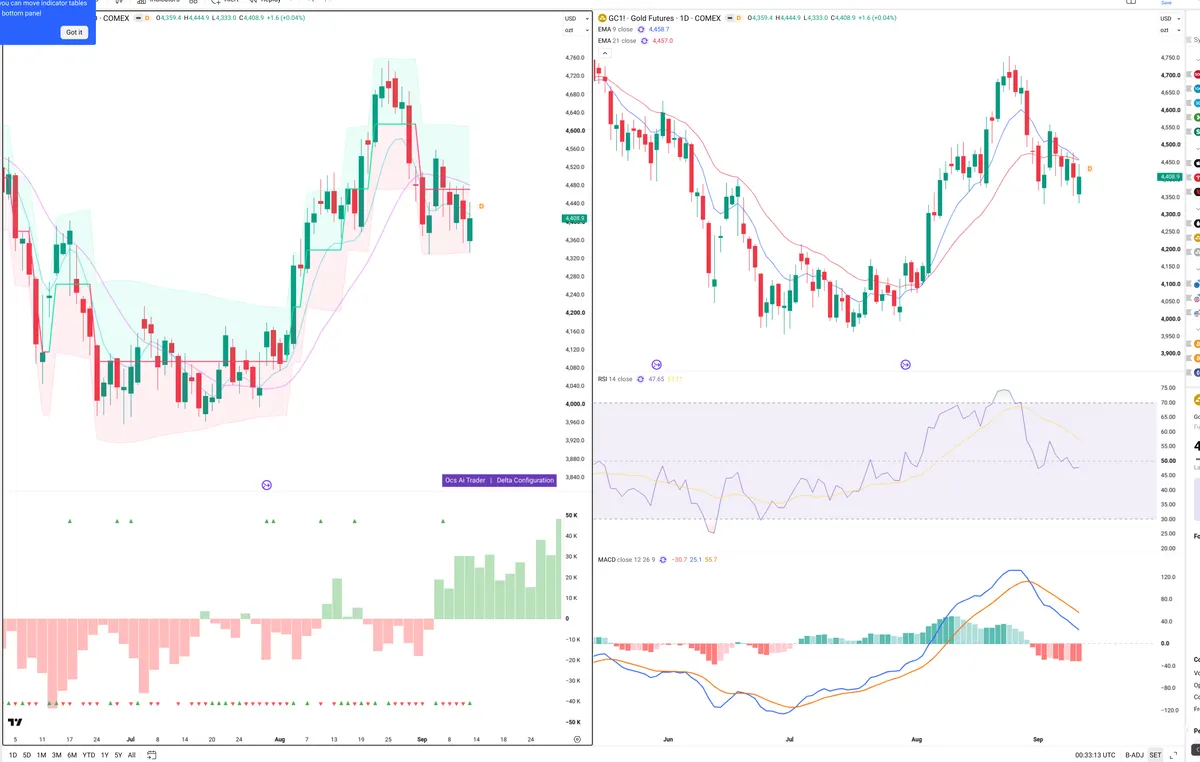The height and width of the screenshot is (762, 1200).
Task: Select the 1D time range
Action: click(x=13, y=755)
